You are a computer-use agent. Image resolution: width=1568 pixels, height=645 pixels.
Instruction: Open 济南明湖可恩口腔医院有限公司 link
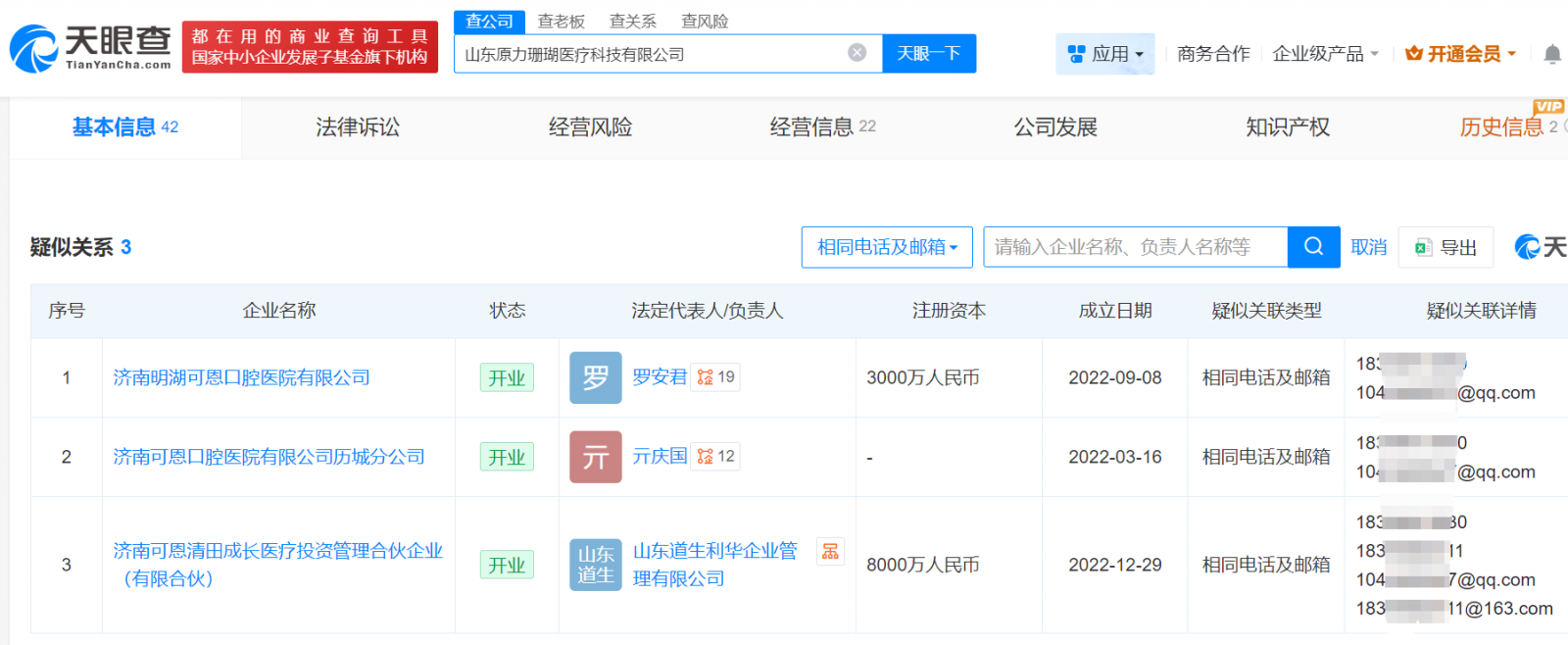click(241, 377)
